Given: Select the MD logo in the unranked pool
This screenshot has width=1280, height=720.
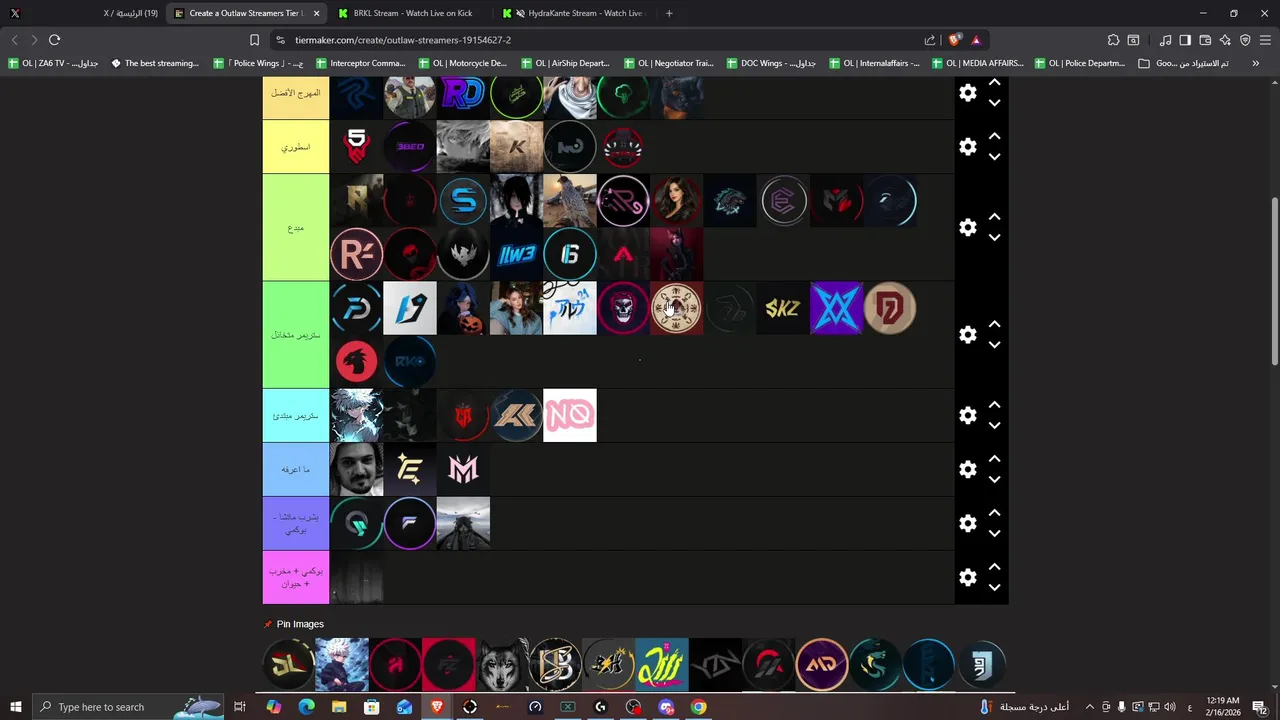Looking at the screenshot, I should click(822, 664).
